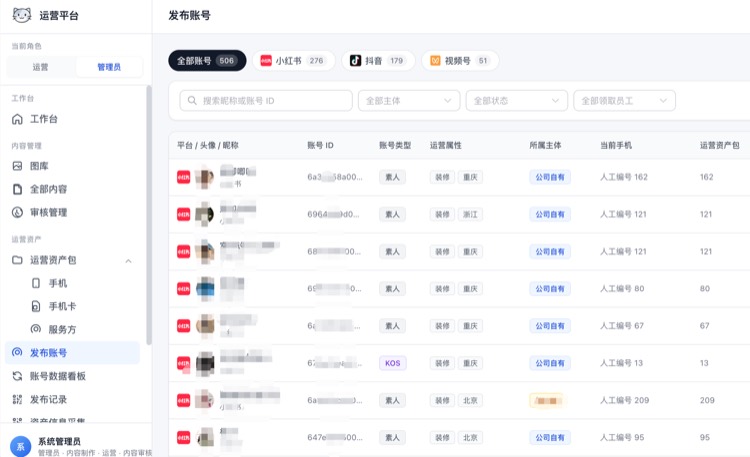
Task: Click 素人 tag in 人工编号 162 row
Action: coord(393,177)
